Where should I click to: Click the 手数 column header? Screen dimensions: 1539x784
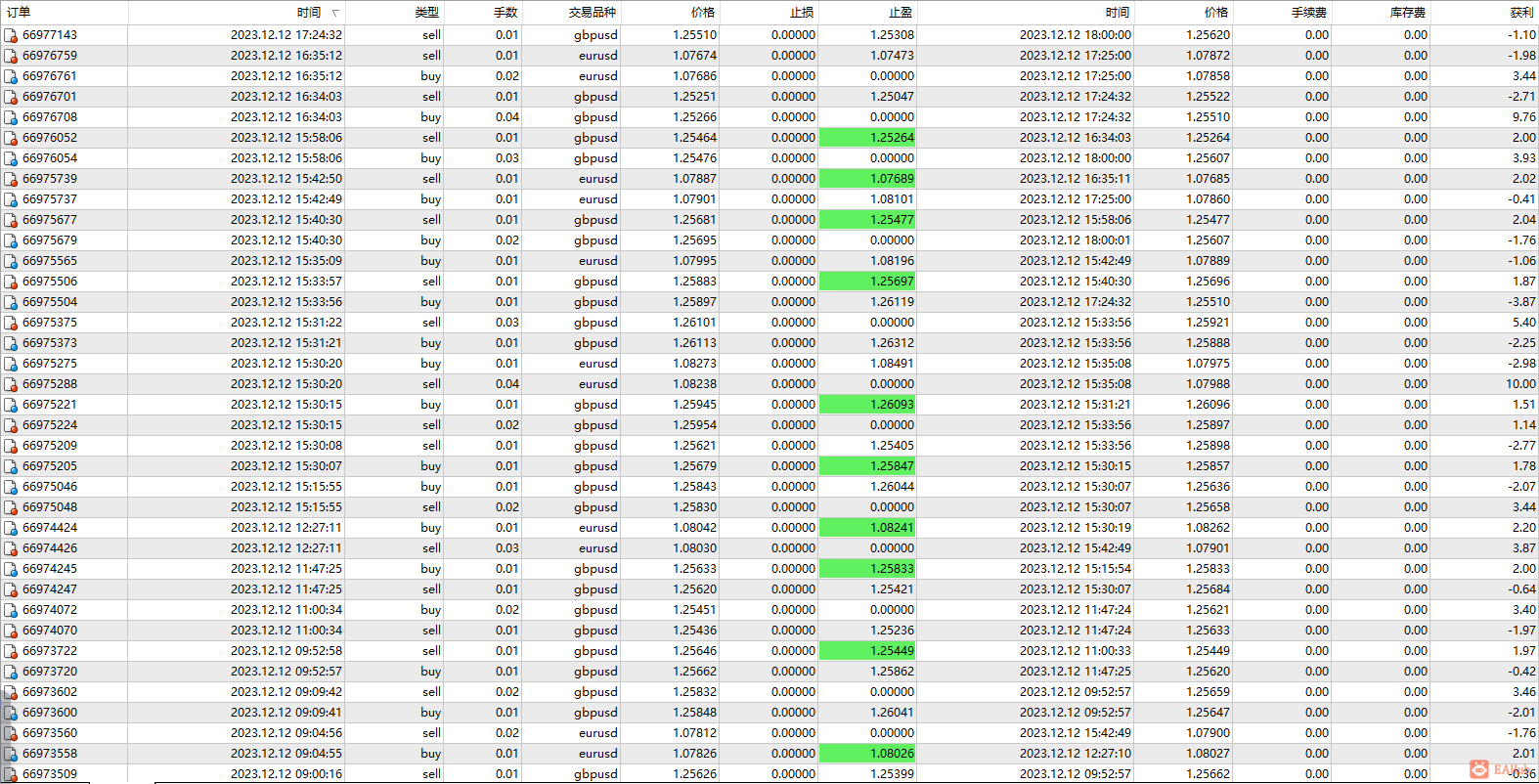click(x=506, y=13)
